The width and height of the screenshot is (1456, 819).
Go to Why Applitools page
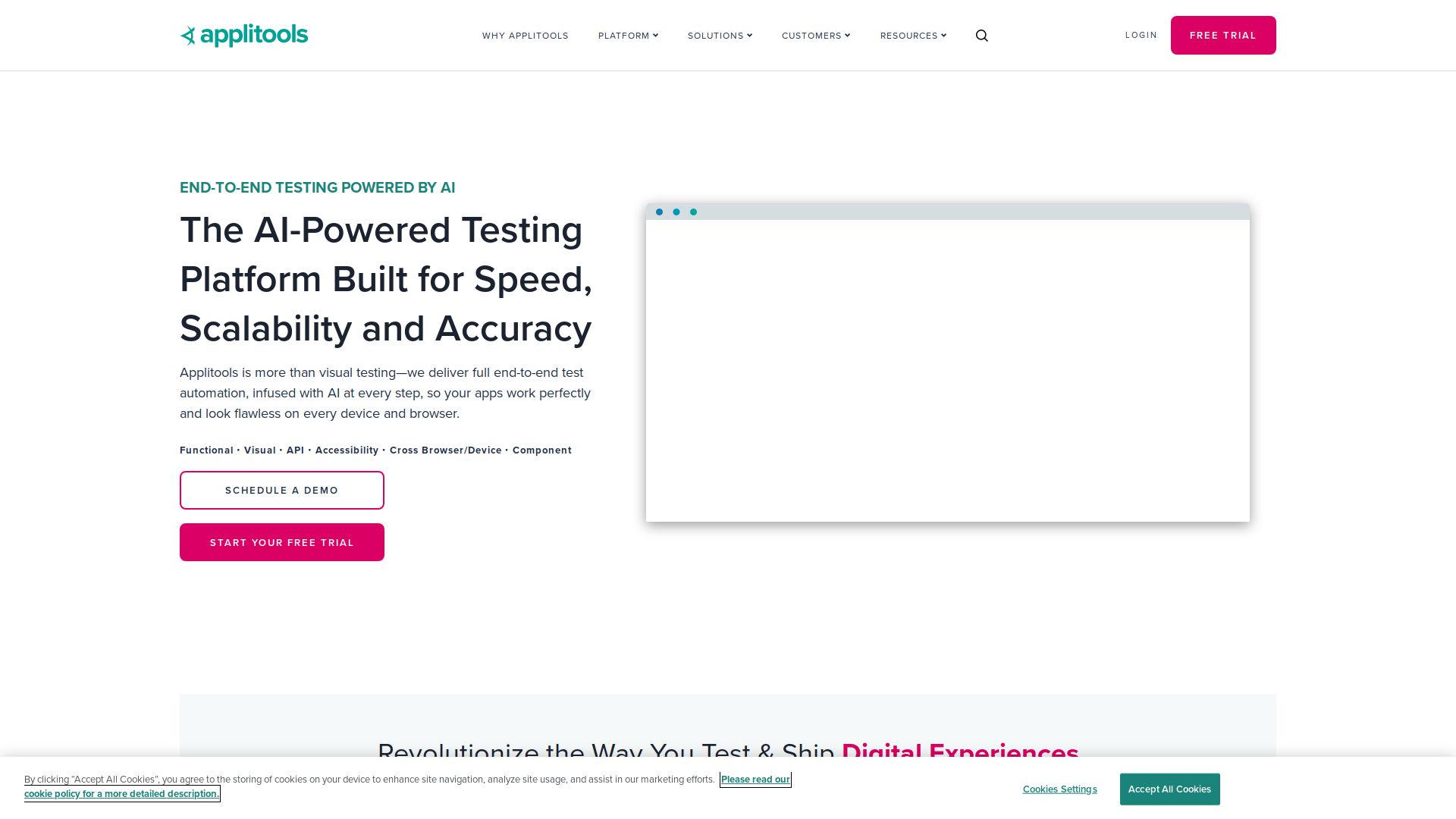click(x=525, y=36)
